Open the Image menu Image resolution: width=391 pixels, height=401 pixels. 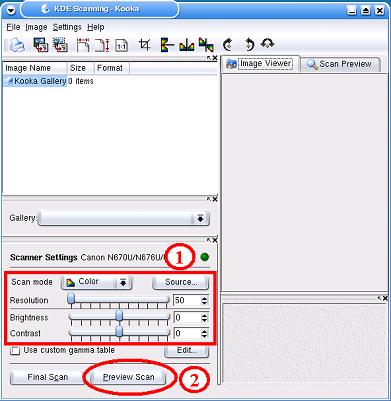36,27
